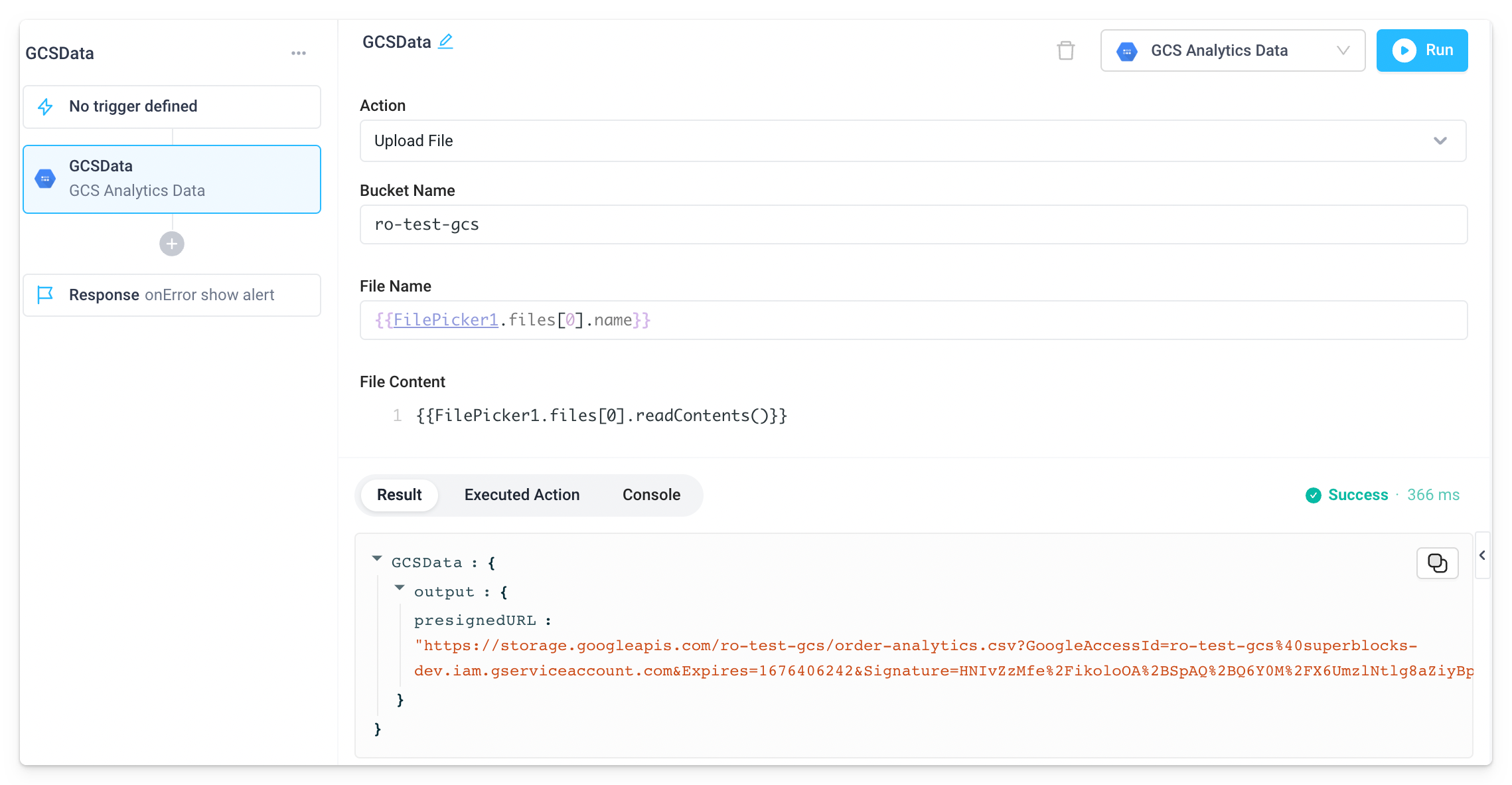Click the trash icon to delete the step
This screenshot has width=1512, height=785.
[1065, 50]
